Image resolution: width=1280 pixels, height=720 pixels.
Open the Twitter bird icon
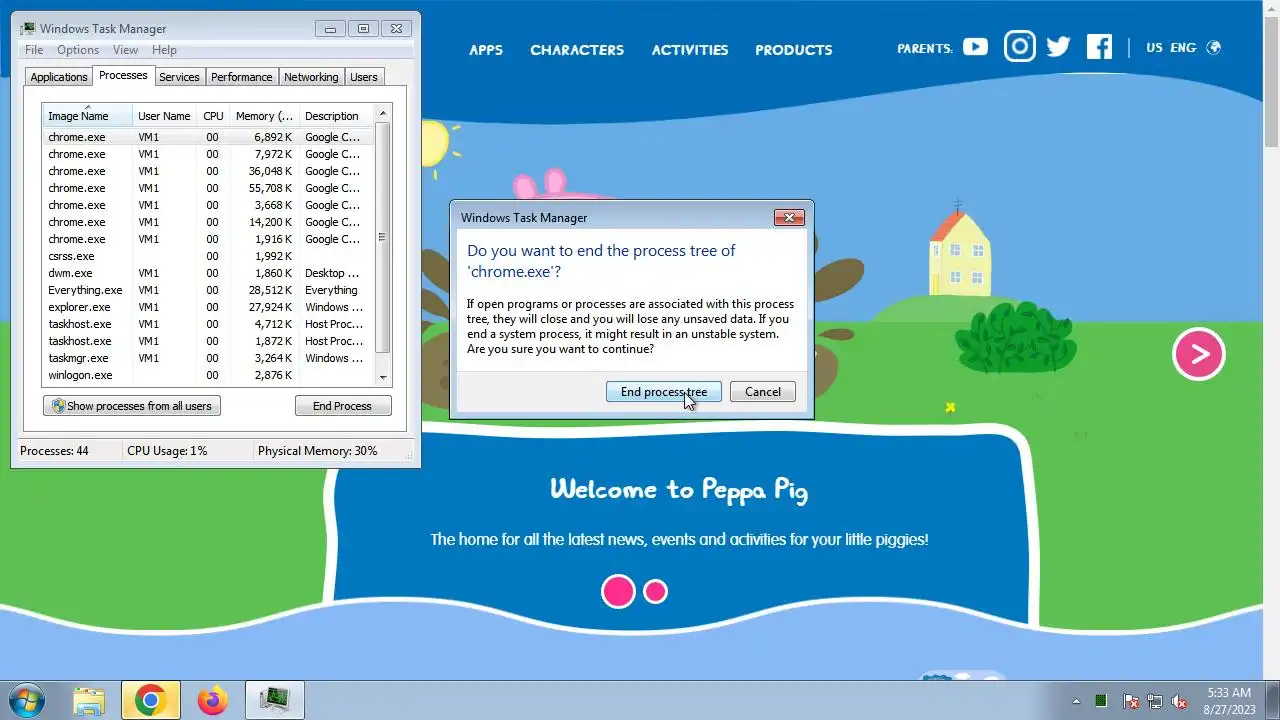1058,47
